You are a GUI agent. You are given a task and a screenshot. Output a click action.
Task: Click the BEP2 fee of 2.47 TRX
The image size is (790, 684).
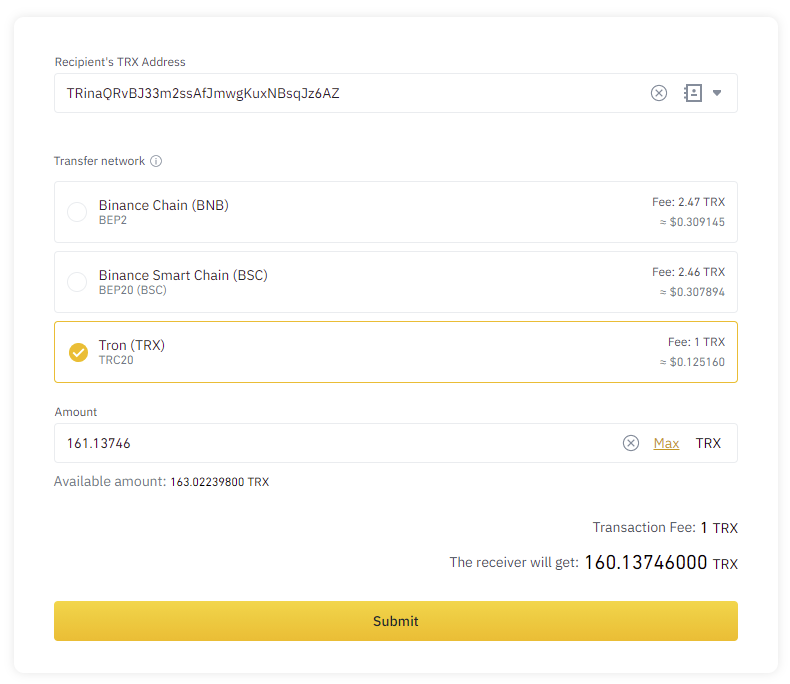tap(688, 202)
